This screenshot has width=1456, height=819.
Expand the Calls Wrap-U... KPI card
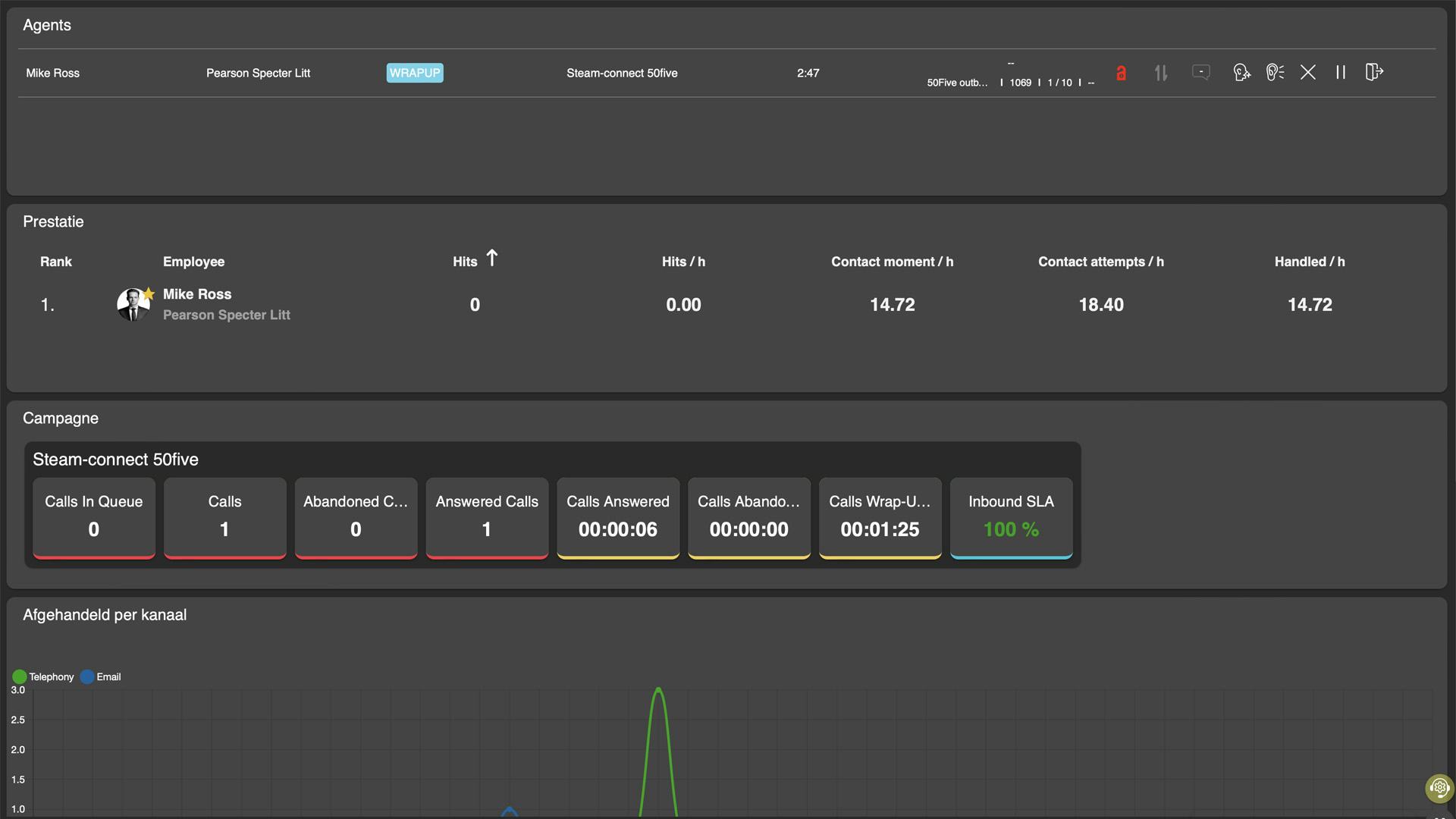[x=880, y=501]
